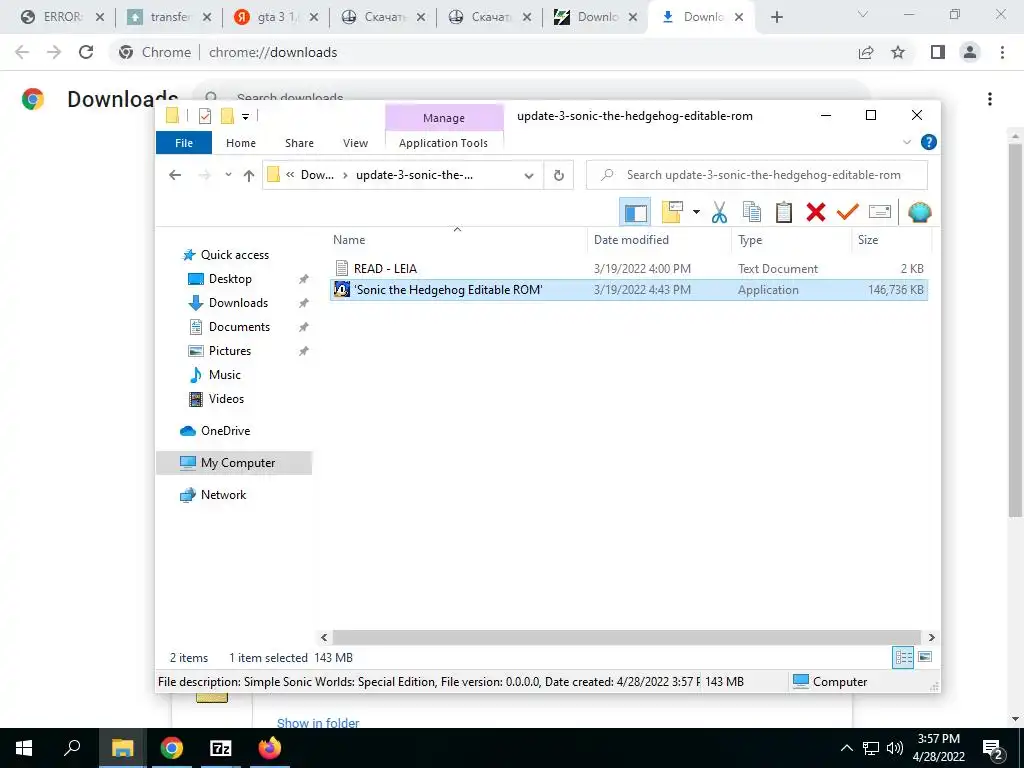Sort files by Name column
Screen dimensions: 1024x768
[349, 240]
